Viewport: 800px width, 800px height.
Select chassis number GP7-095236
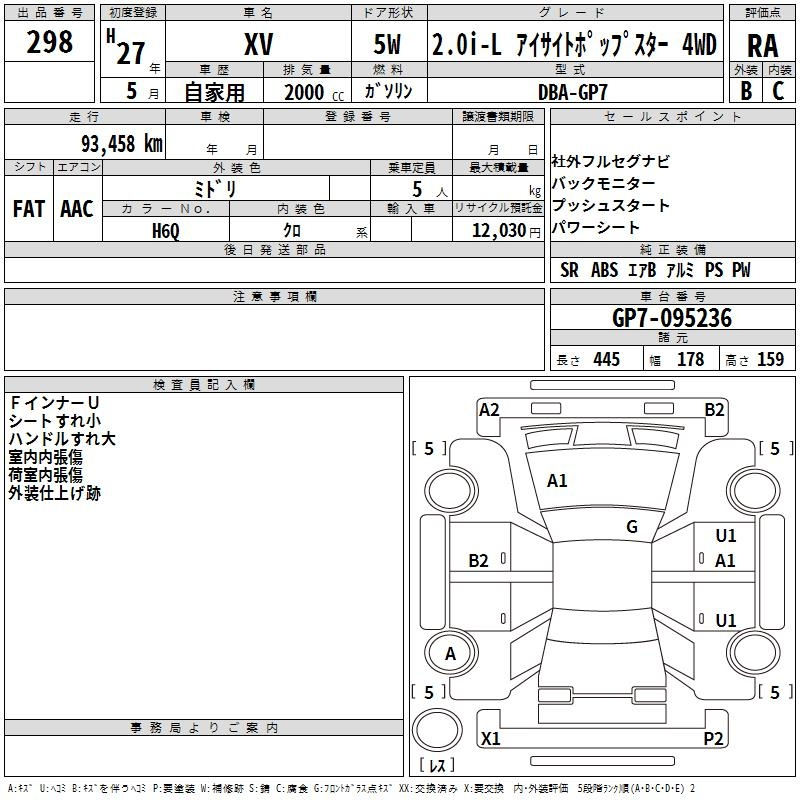pos(672,318)
